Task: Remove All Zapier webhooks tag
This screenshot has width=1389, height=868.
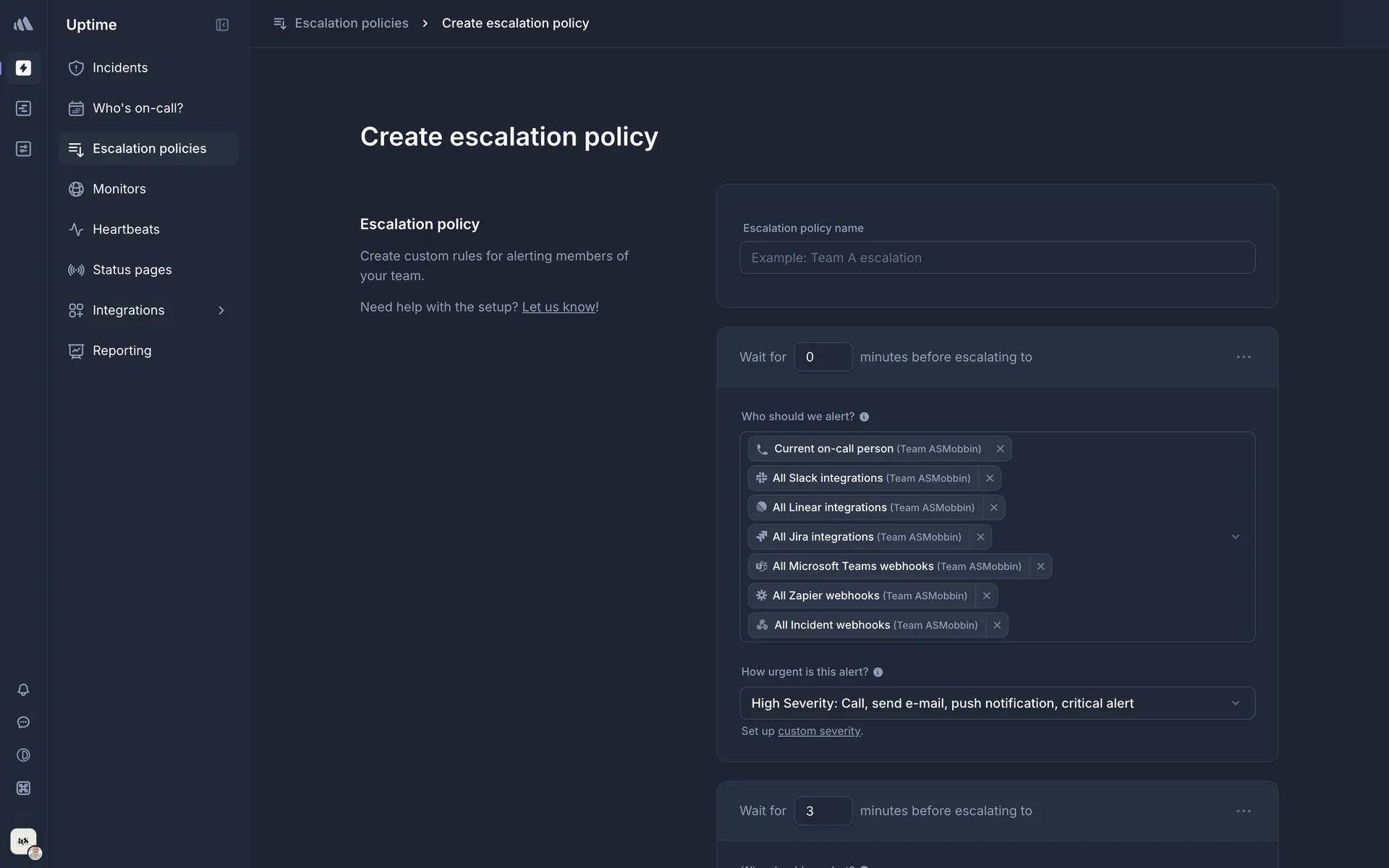Action: (x=986, y=595)
